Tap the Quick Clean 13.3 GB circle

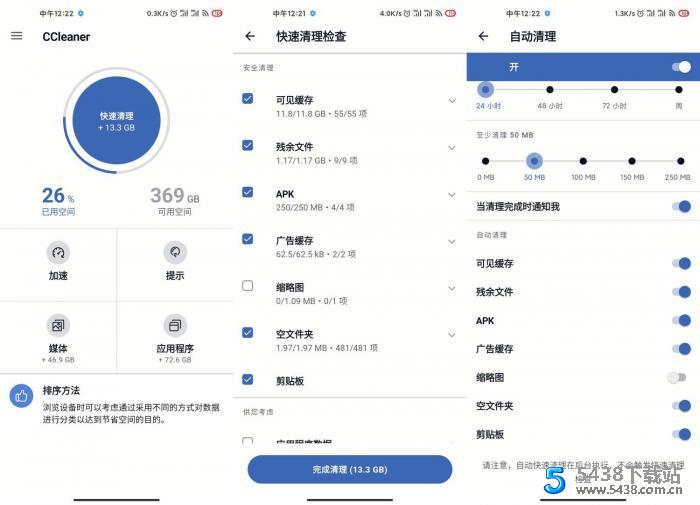(x=117, y=121)
